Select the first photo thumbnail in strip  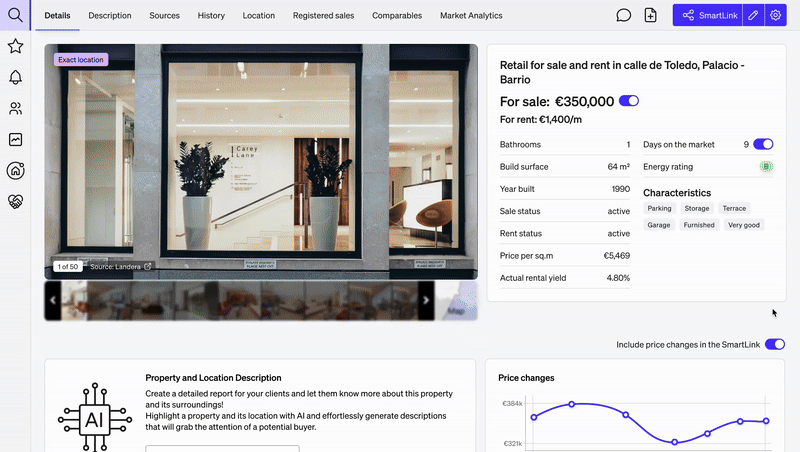point(74,300)
